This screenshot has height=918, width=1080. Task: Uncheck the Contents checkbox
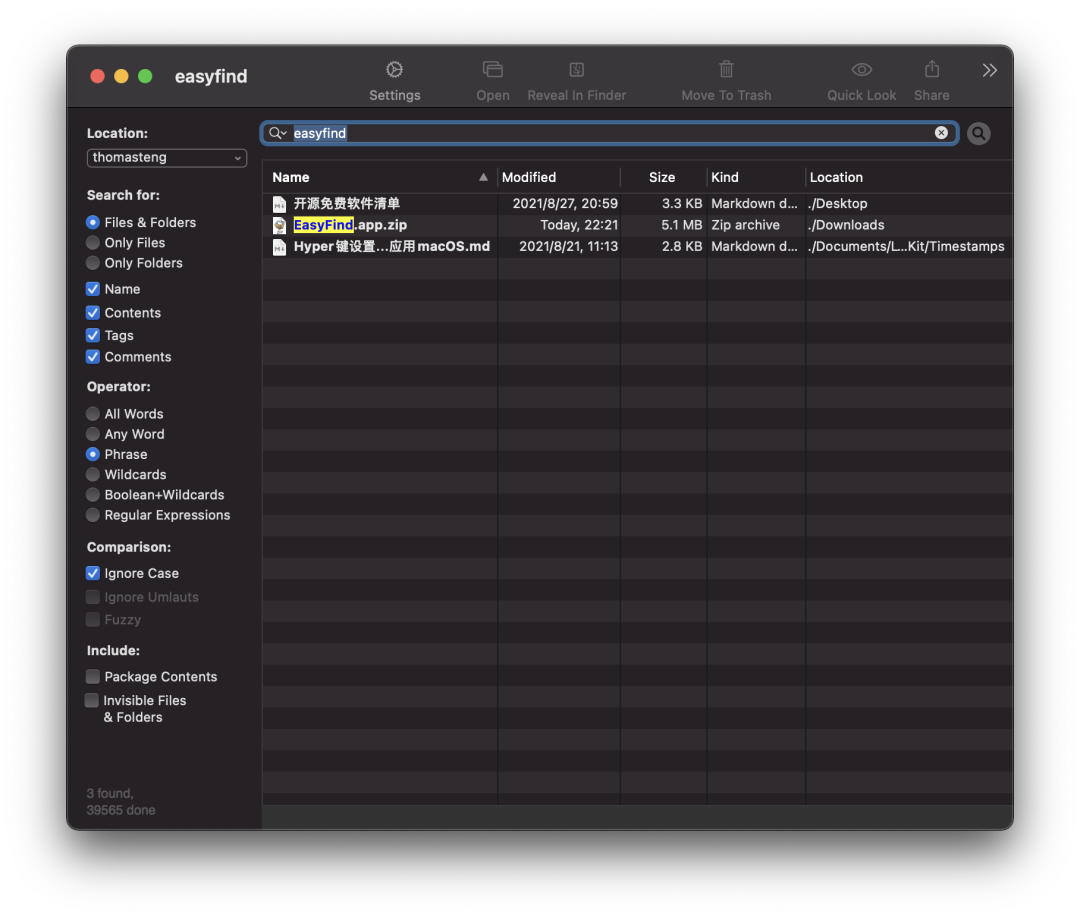pos(93,313)
